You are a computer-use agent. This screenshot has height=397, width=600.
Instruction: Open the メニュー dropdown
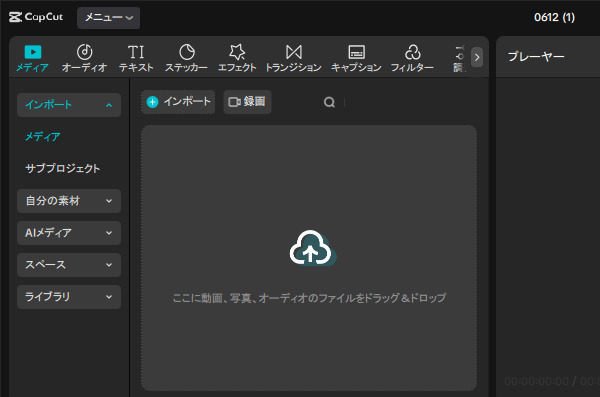point(109,18)
